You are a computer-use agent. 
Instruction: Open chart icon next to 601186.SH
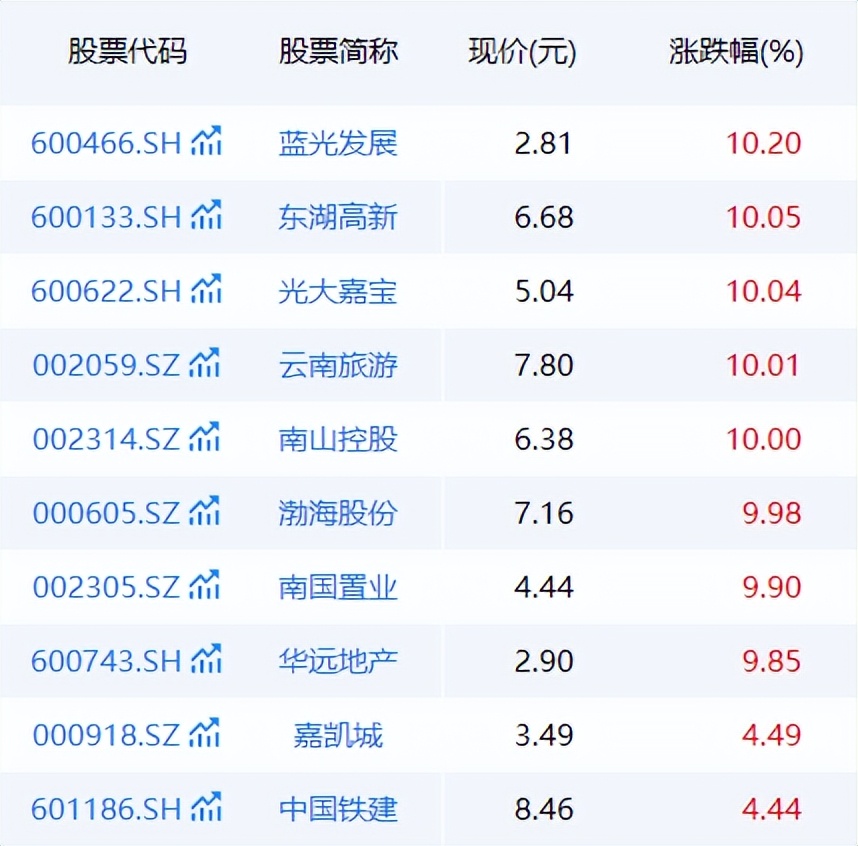pos(206,806)
